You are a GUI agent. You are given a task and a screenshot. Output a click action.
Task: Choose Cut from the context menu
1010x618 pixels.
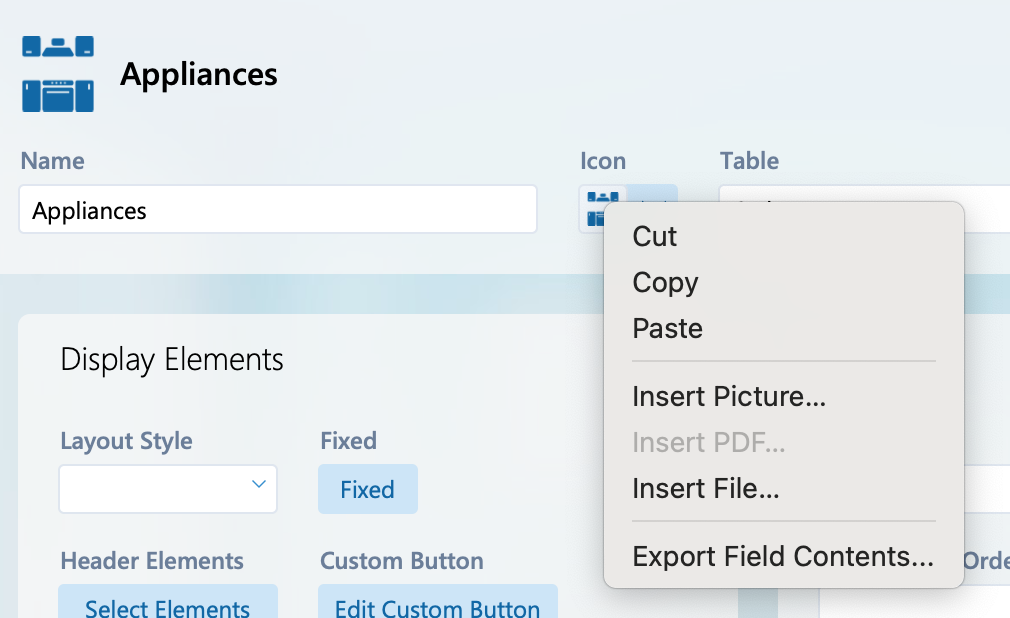click(655, 237)
